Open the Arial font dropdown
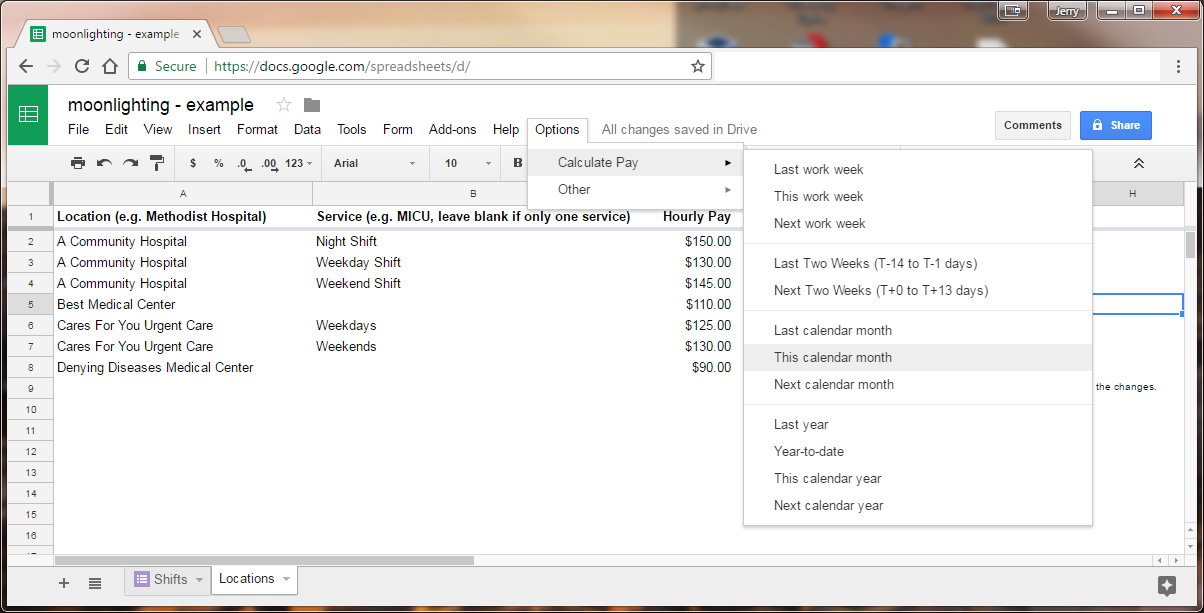Screen dimensions: 1204x613 tap(375, 163)
